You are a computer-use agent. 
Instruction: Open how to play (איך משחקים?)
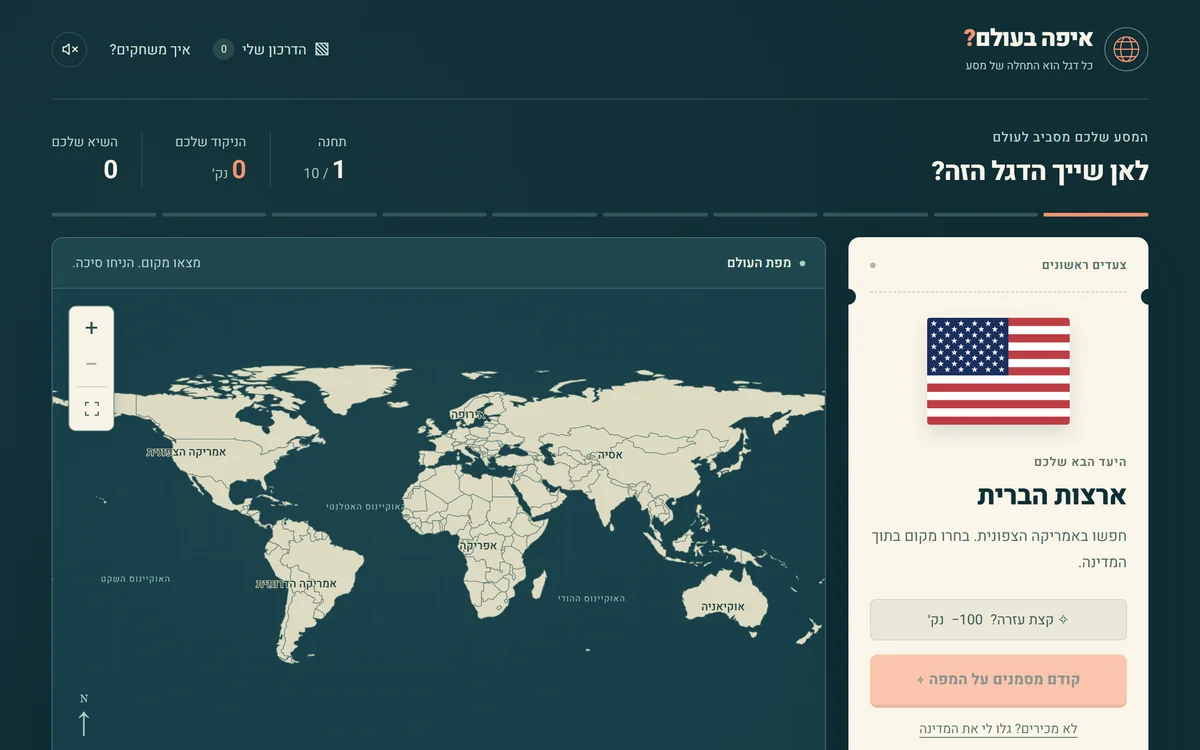(150, 49)
